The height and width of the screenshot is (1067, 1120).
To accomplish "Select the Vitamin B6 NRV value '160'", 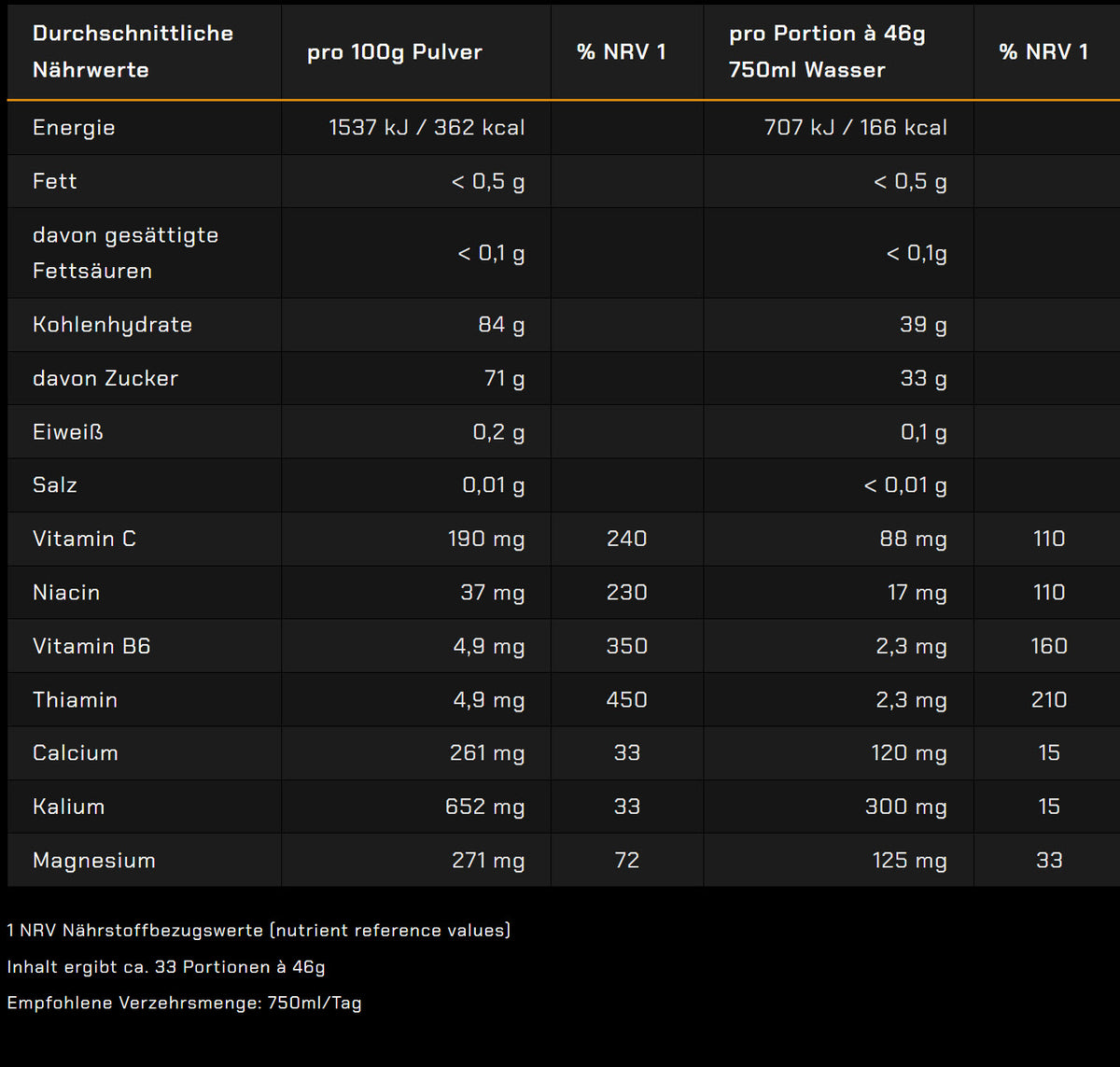I will point(1049,646).
